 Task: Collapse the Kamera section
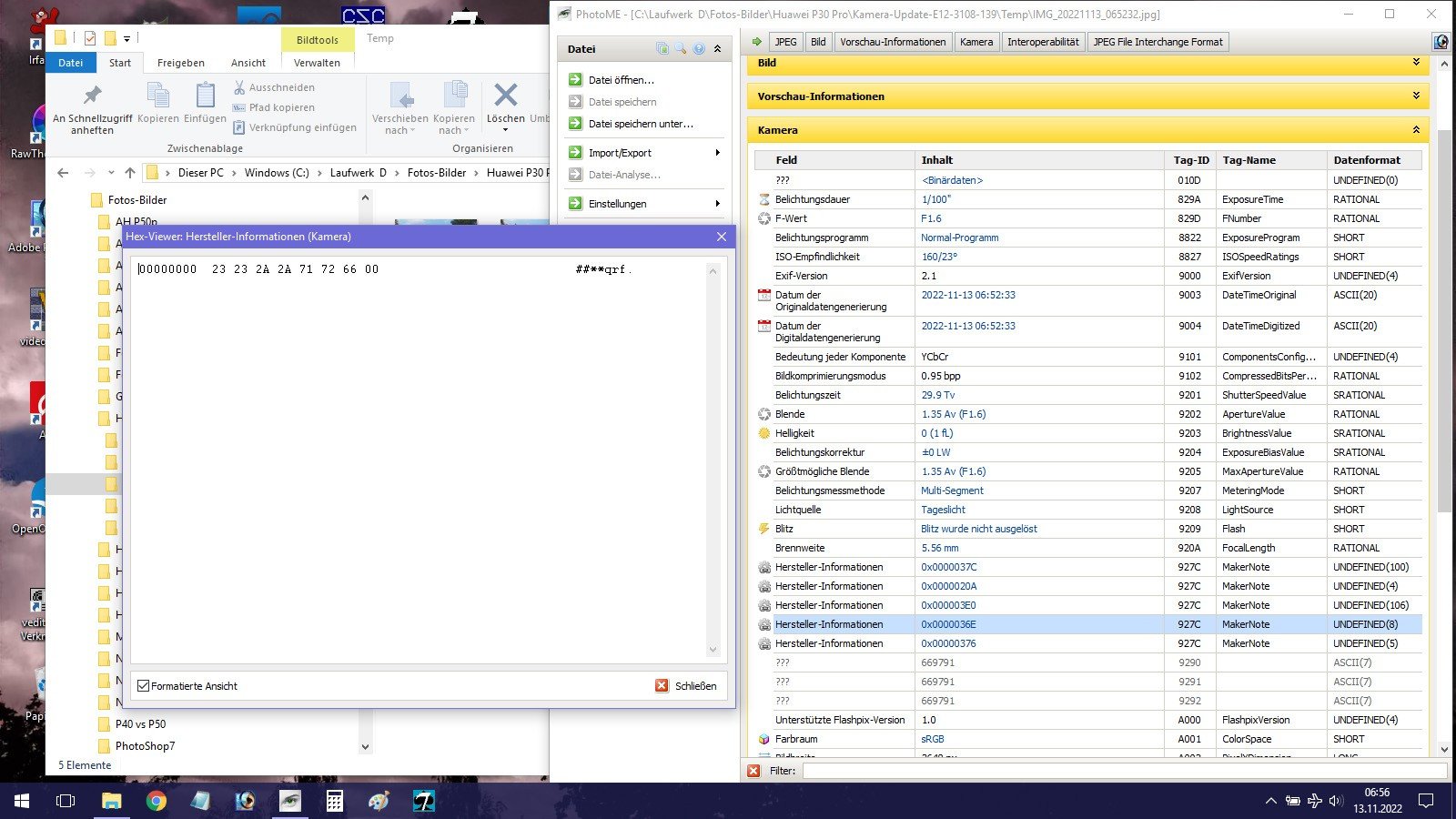[1416, 130]
